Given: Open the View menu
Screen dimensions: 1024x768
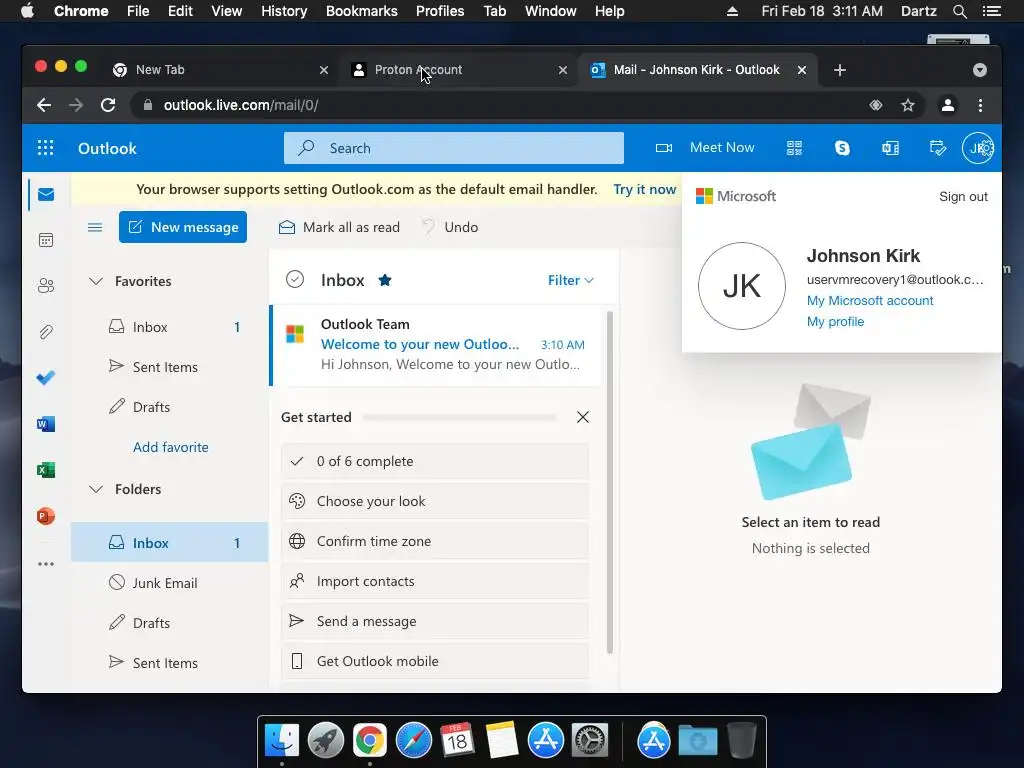Looking at the screenshot, I should point(227,11).
